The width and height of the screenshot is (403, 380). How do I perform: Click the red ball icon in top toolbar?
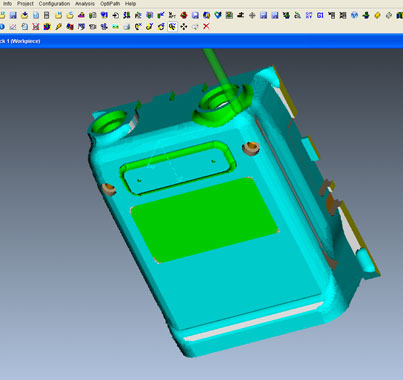coord(183,15)
